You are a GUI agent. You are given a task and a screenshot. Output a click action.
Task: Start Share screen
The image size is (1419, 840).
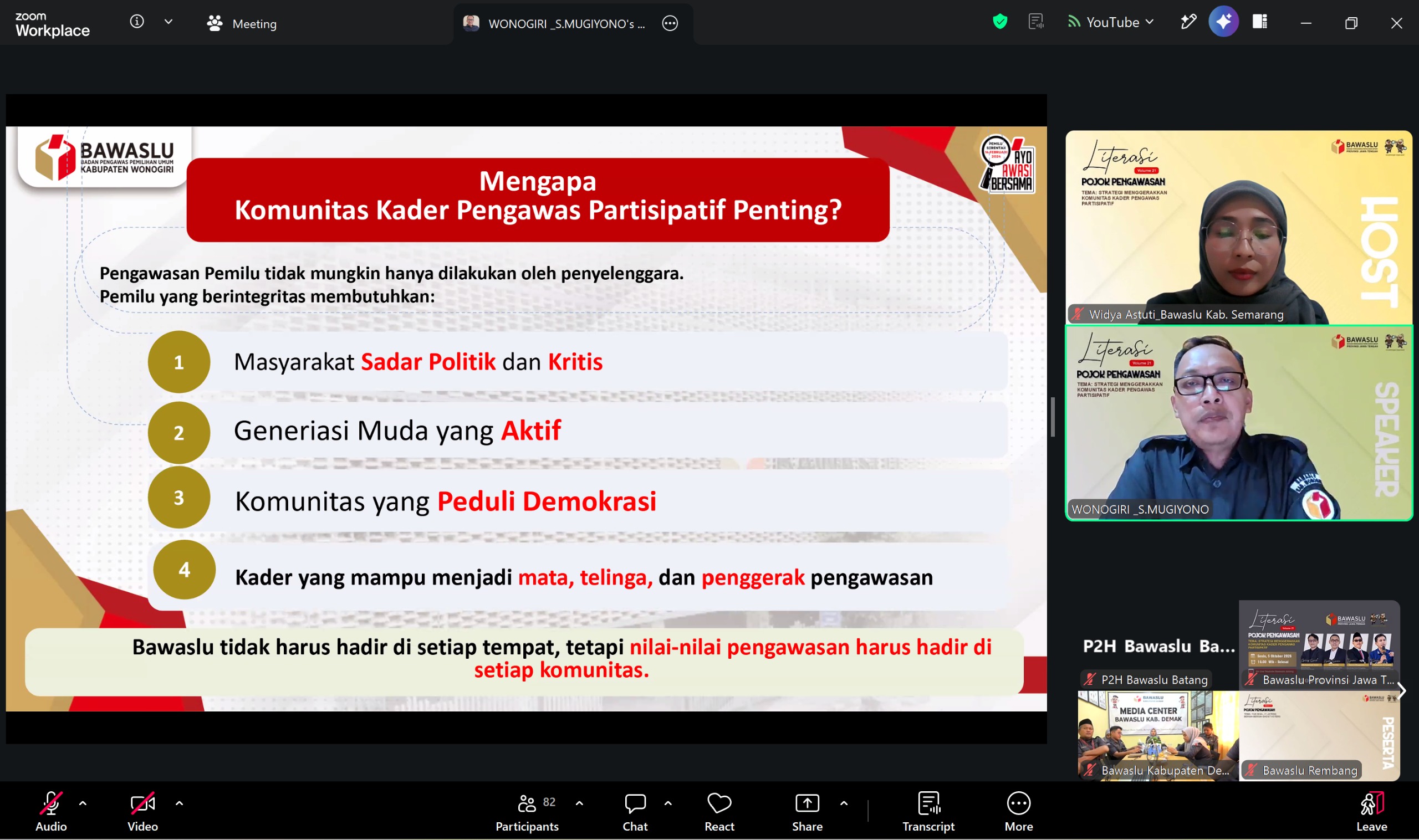[808, 812]
